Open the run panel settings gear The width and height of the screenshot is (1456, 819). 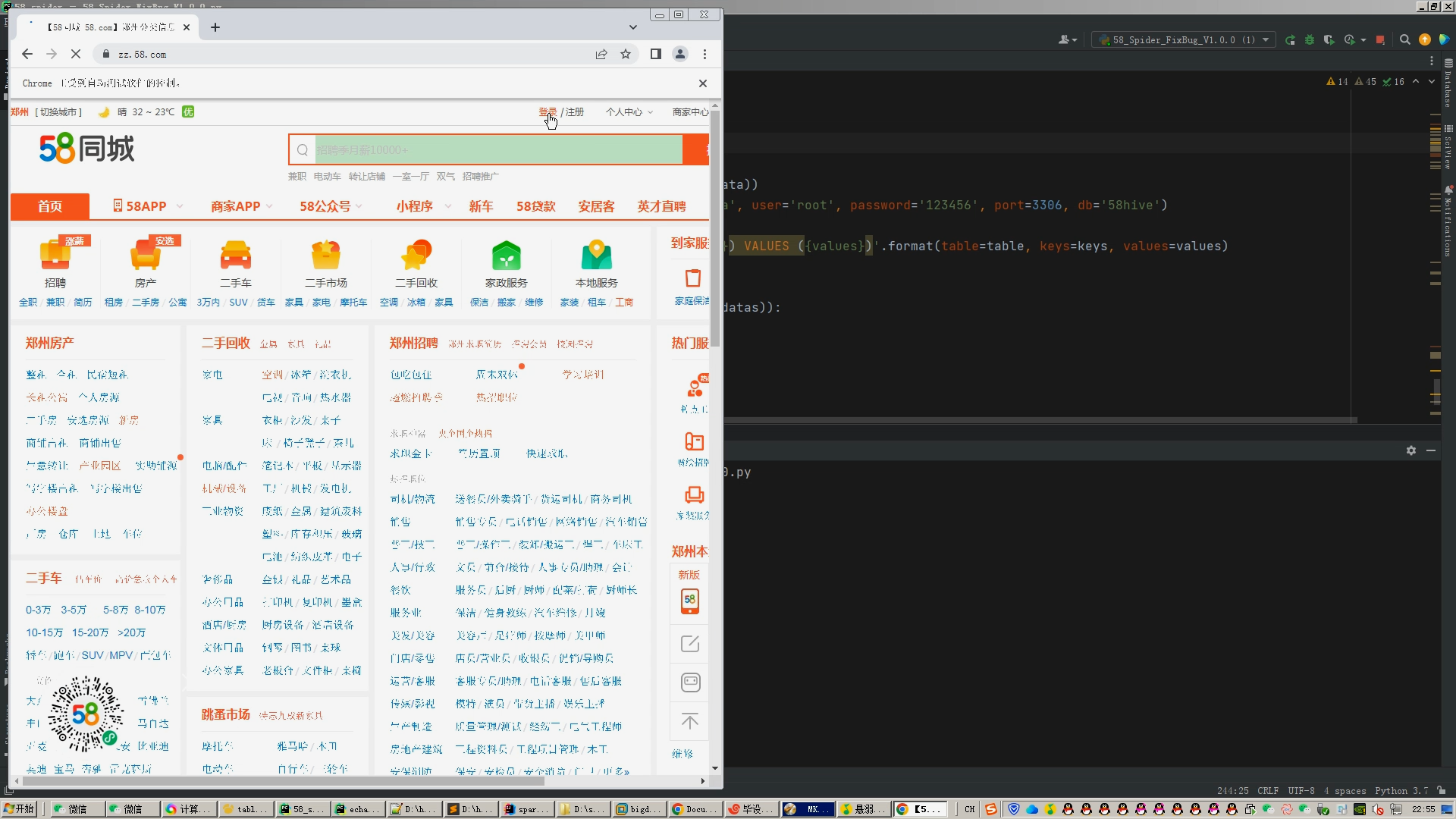click(x=1410, y=450)
